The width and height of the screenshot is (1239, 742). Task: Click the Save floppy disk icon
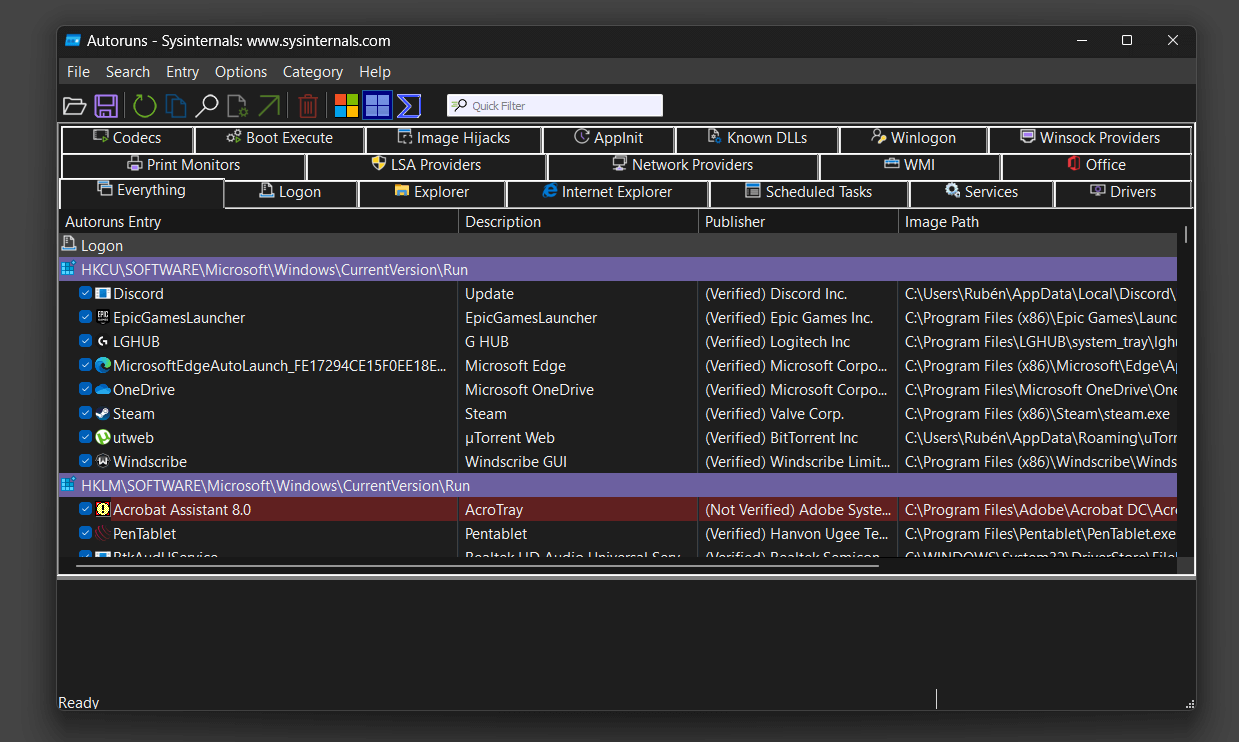(x=106, y=106)
